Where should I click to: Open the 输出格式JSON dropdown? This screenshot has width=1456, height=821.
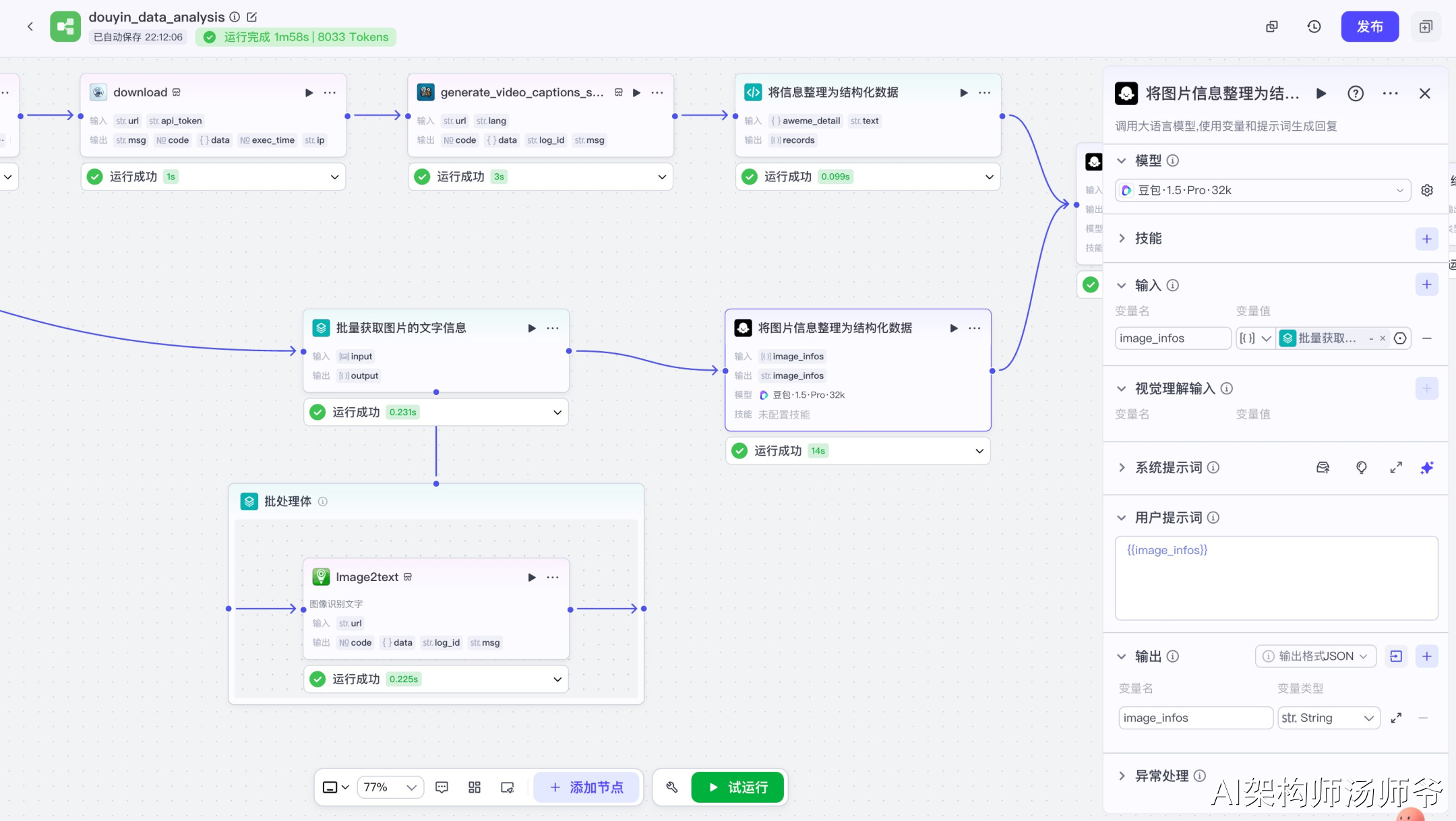(x=1315, y=657)
